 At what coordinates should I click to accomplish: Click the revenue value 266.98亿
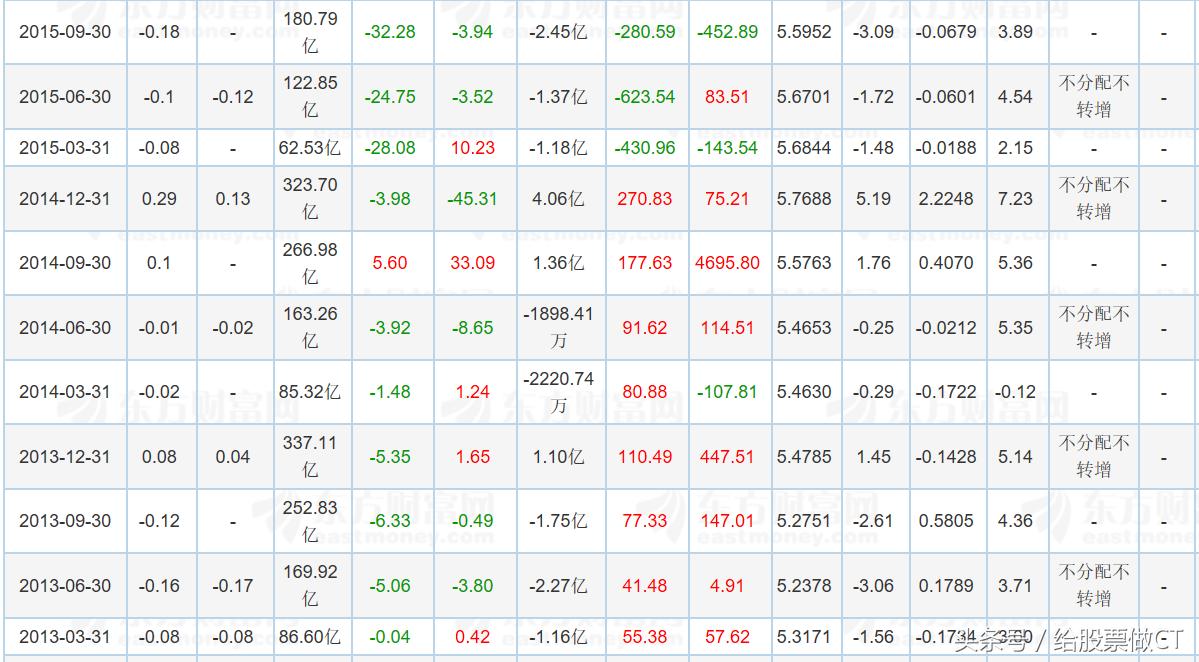[310, 263]
